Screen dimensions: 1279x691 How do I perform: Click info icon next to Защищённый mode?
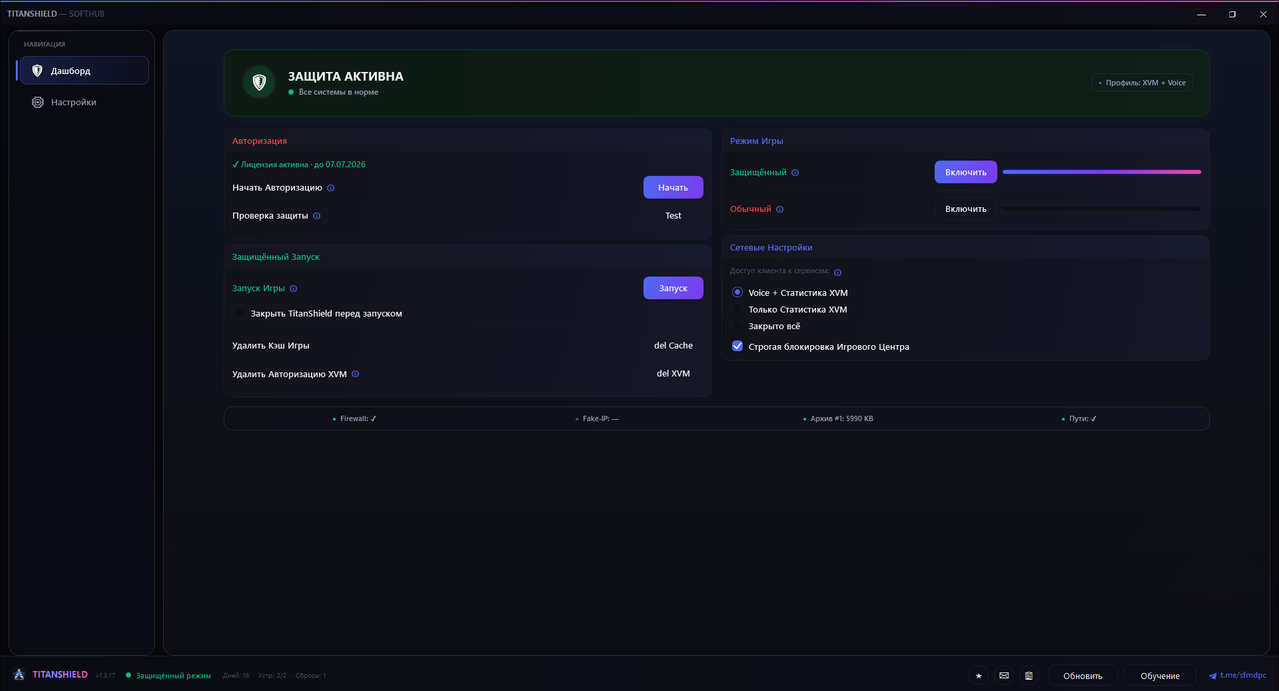point(795,173)
